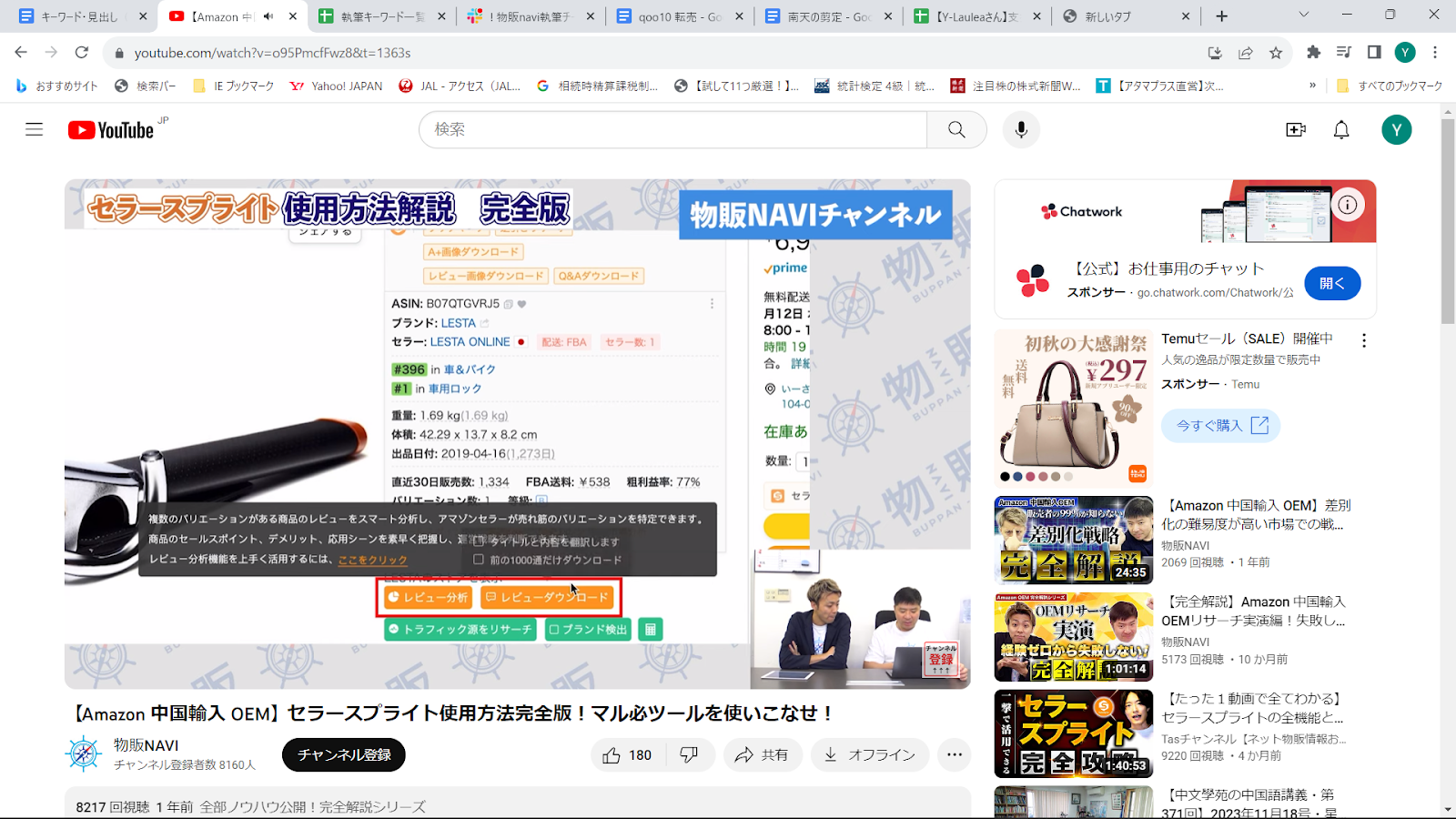The image size is (1456, 819).
Task: Subscribe with チャンネル登録 button
Action: 344,754
